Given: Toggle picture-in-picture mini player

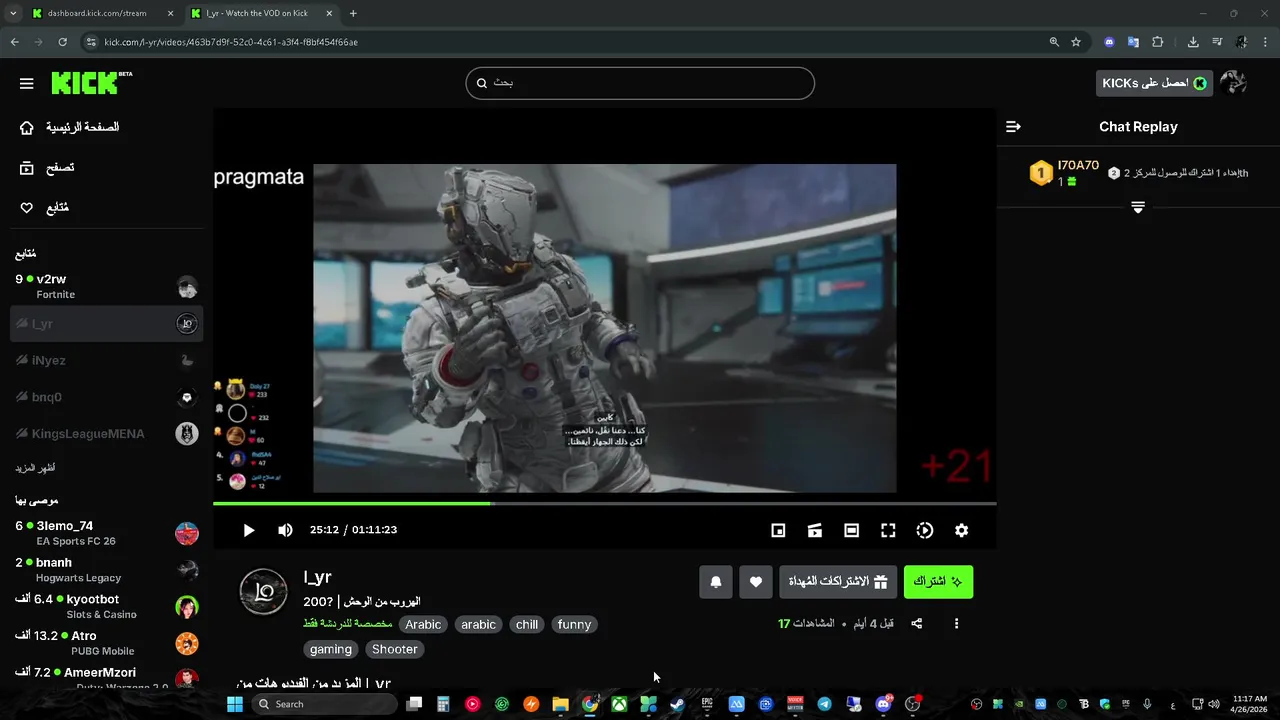Looking at the screenshot, I should pos(778,530).
